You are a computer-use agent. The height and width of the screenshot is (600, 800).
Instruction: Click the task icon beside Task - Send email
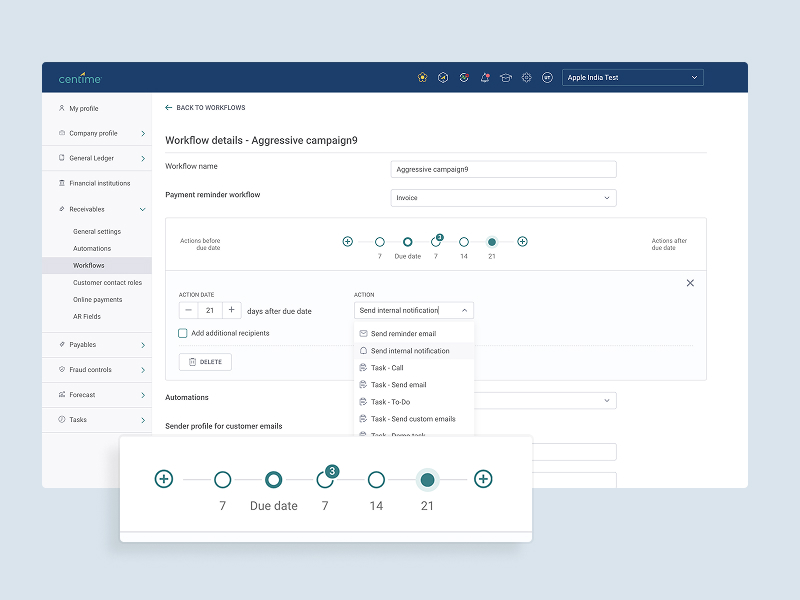pyautogui.click(x=363, y=385)
